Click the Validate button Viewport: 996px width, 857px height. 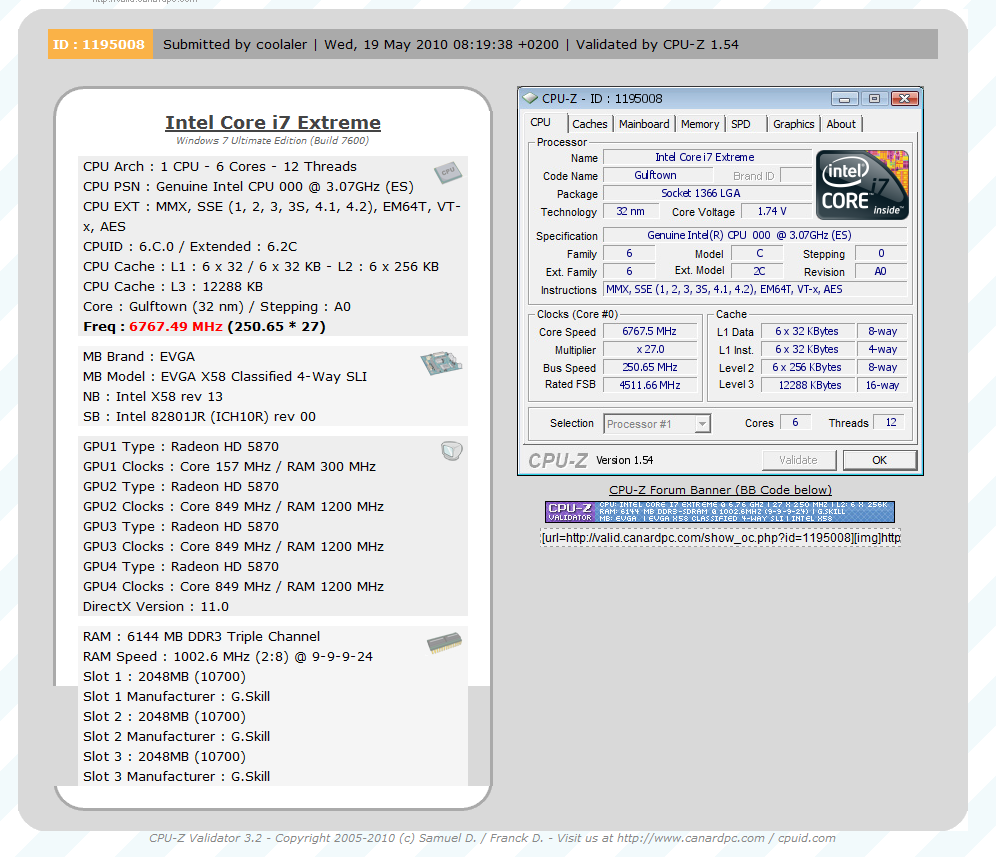pos(798,460)
